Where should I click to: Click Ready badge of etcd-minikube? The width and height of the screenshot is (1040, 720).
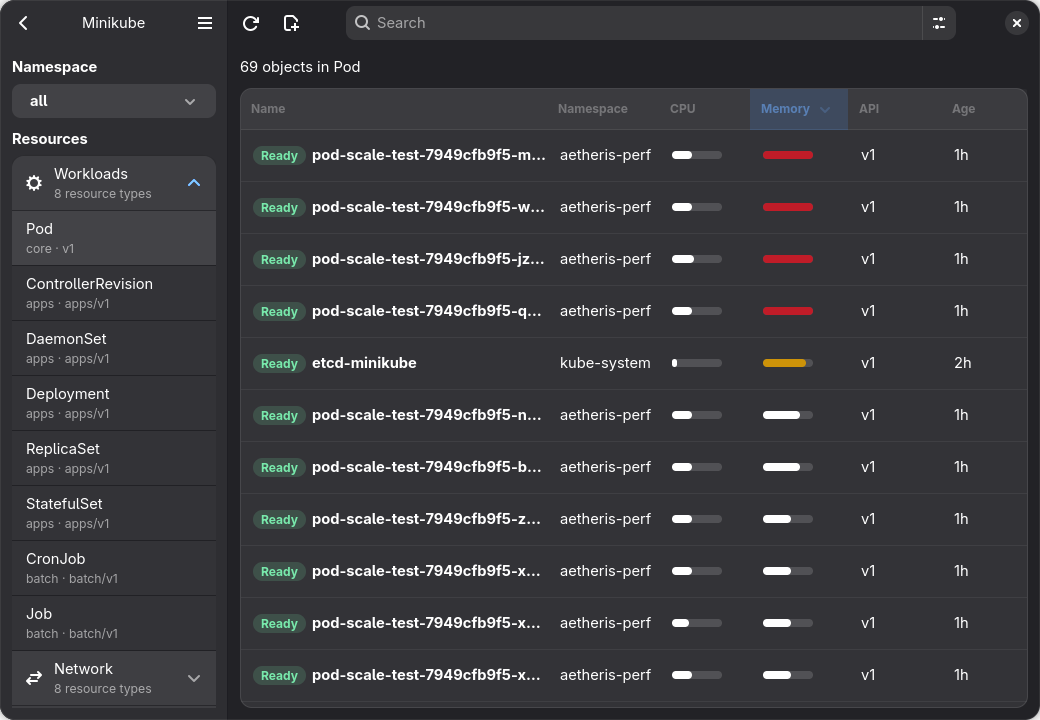pyautogui.click(x=279, y=363)
